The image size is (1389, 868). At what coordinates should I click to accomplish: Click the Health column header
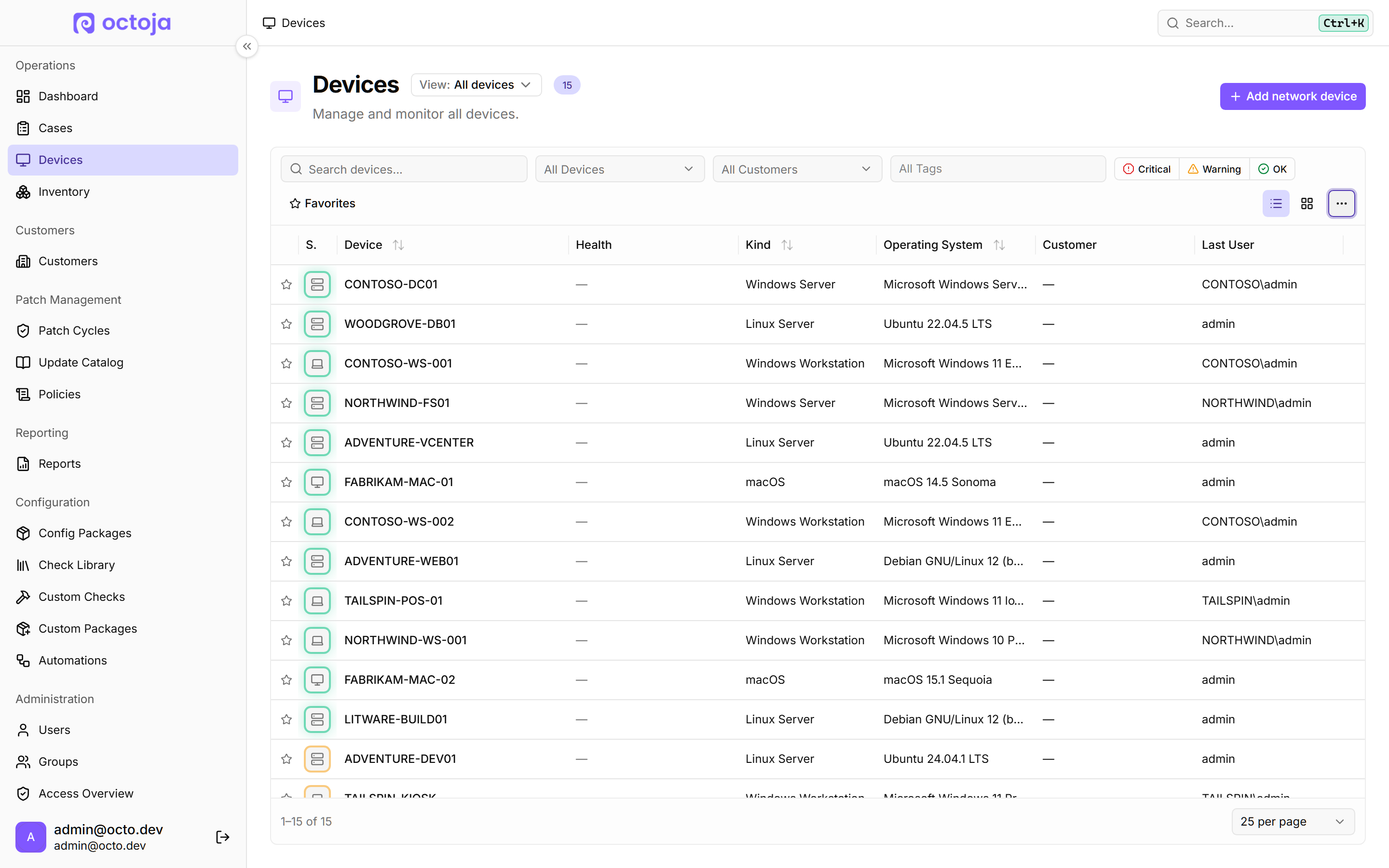pos(594,245)
